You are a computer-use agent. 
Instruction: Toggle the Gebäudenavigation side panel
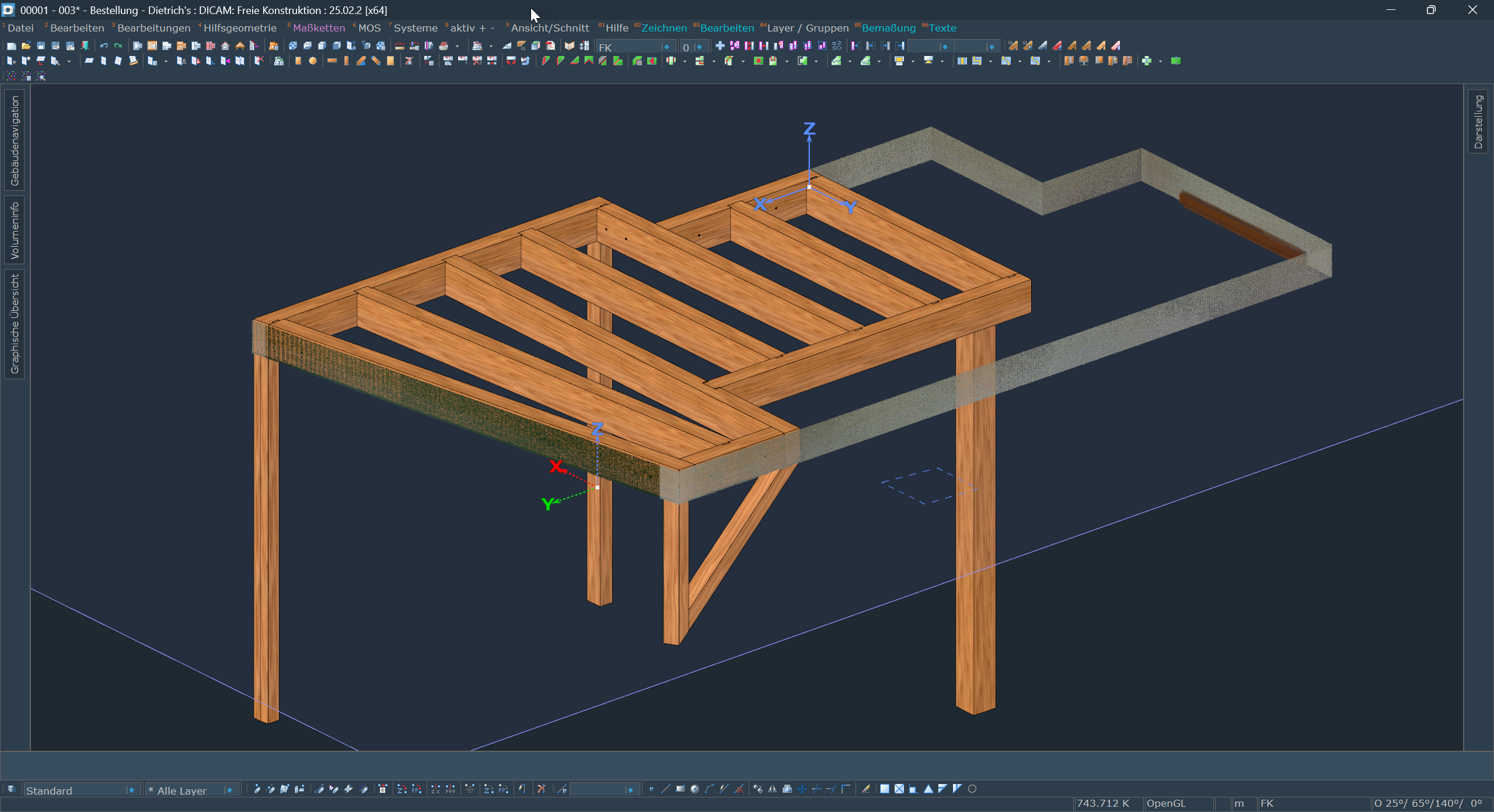14,131
